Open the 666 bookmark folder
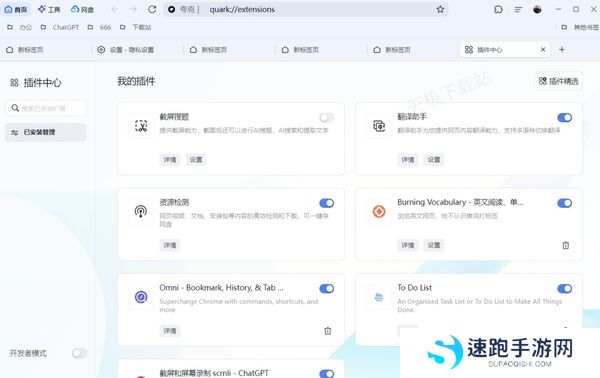The image size is (600, 378). 99,27
